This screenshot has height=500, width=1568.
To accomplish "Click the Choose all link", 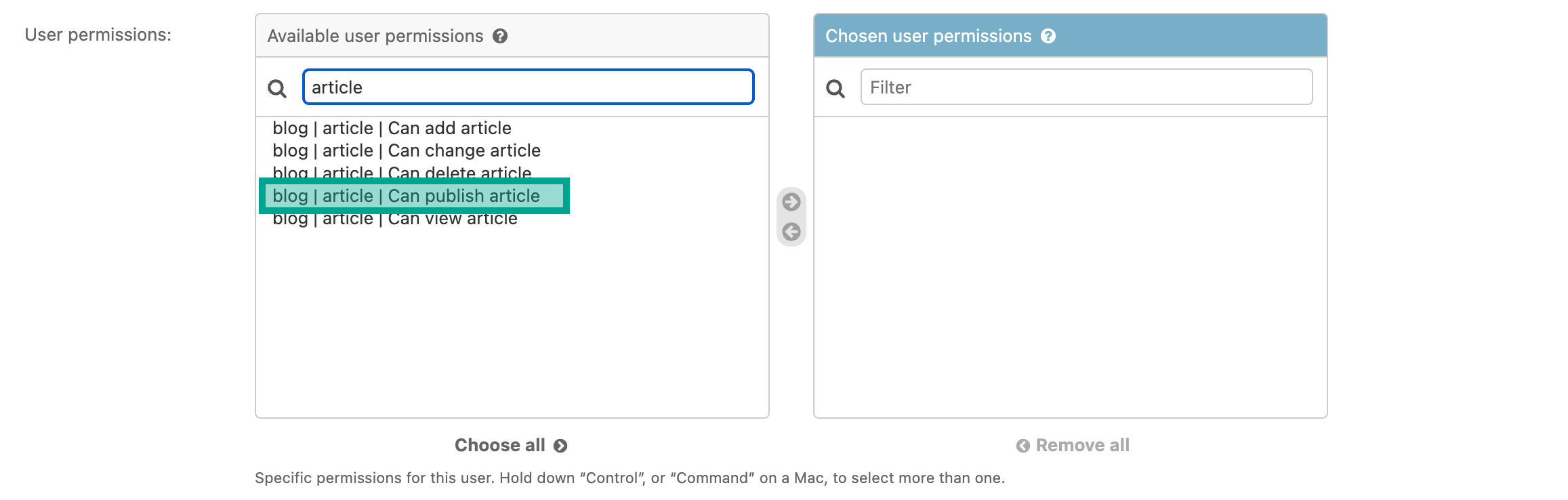I will (499, 445).
